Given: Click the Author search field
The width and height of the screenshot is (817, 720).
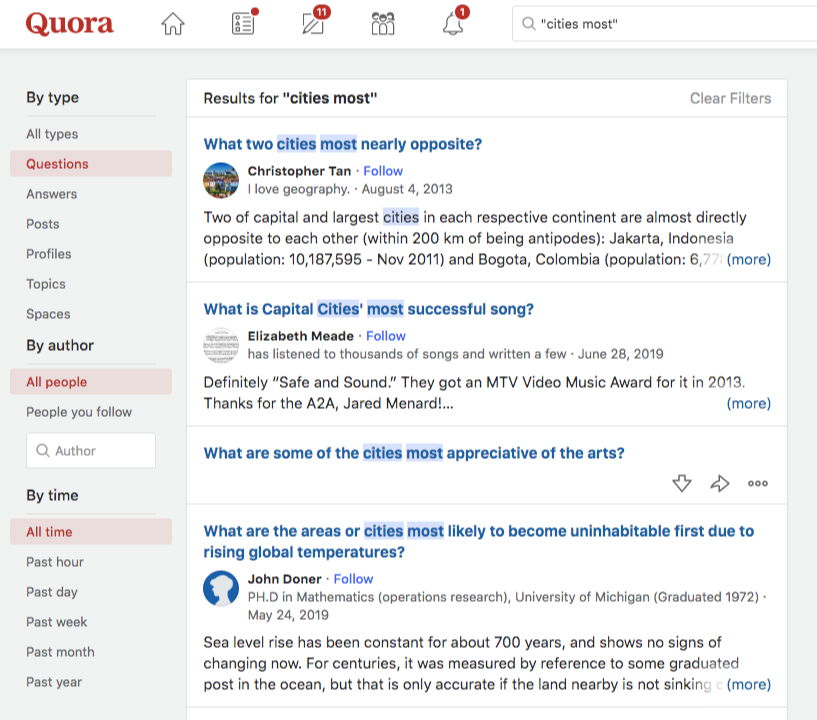Looking at the screenshot, I should click(91, 451).
